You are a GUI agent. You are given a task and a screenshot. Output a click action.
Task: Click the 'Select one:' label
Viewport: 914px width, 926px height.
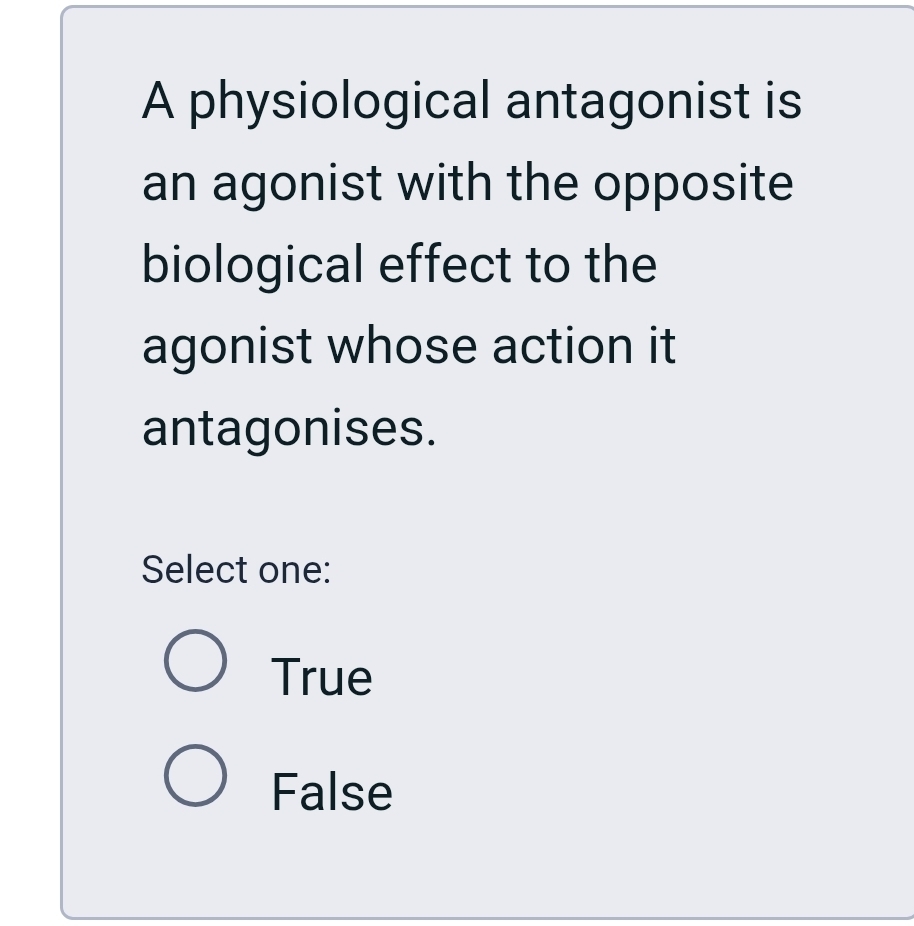pos(237,569)
